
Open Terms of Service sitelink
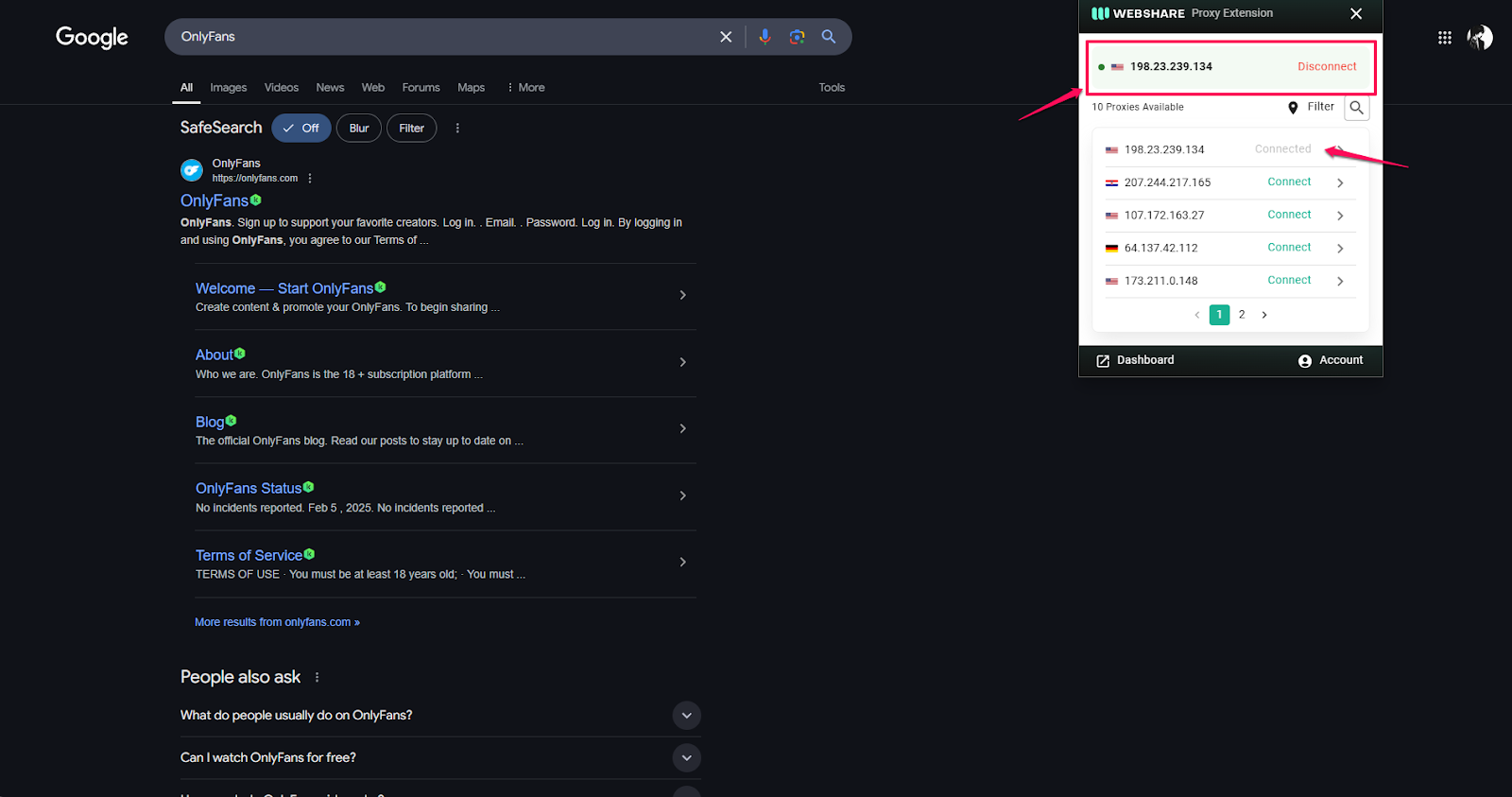(x=249, y=555)
